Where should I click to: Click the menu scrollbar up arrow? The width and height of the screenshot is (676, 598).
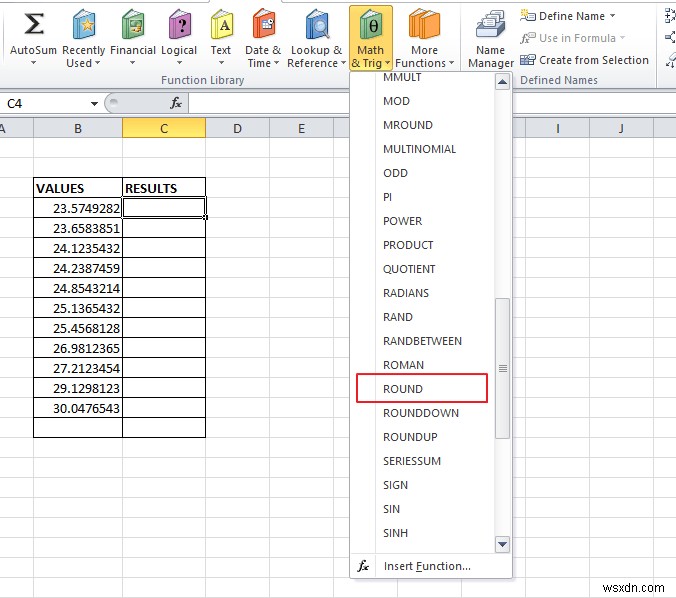coord(502,81)
